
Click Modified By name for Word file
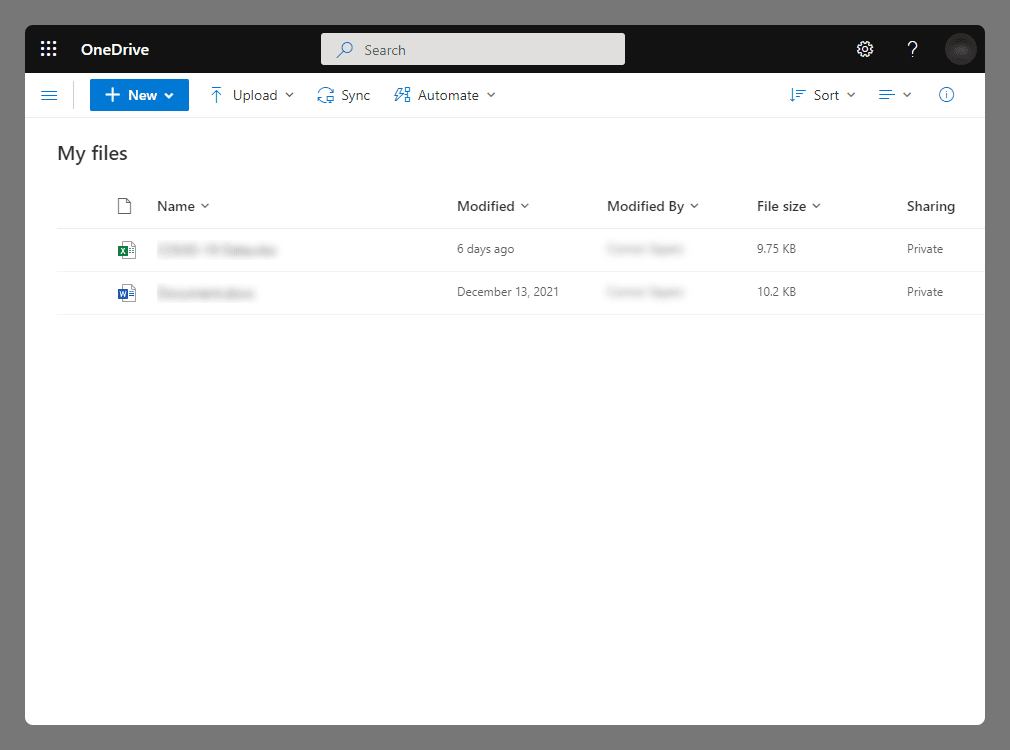click(645, 292)
